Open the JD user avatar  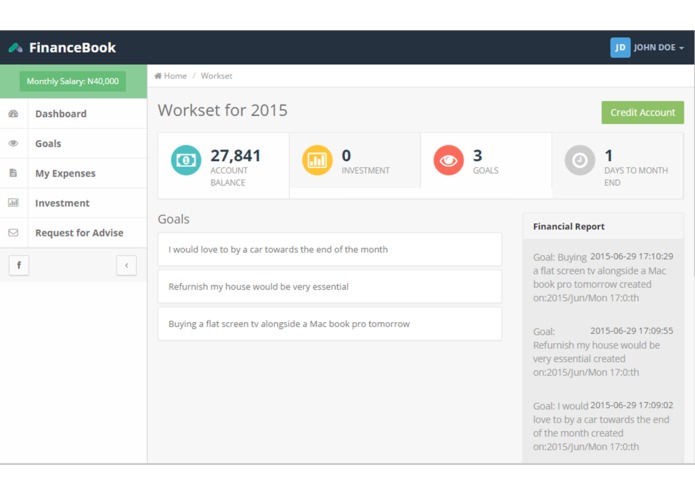point(620,47)
